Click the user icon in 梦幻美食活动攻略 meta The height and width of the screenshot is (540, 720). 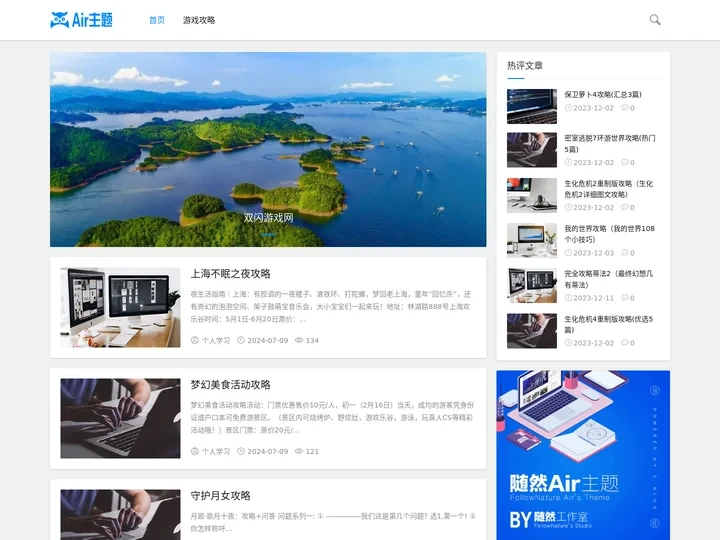195,451
